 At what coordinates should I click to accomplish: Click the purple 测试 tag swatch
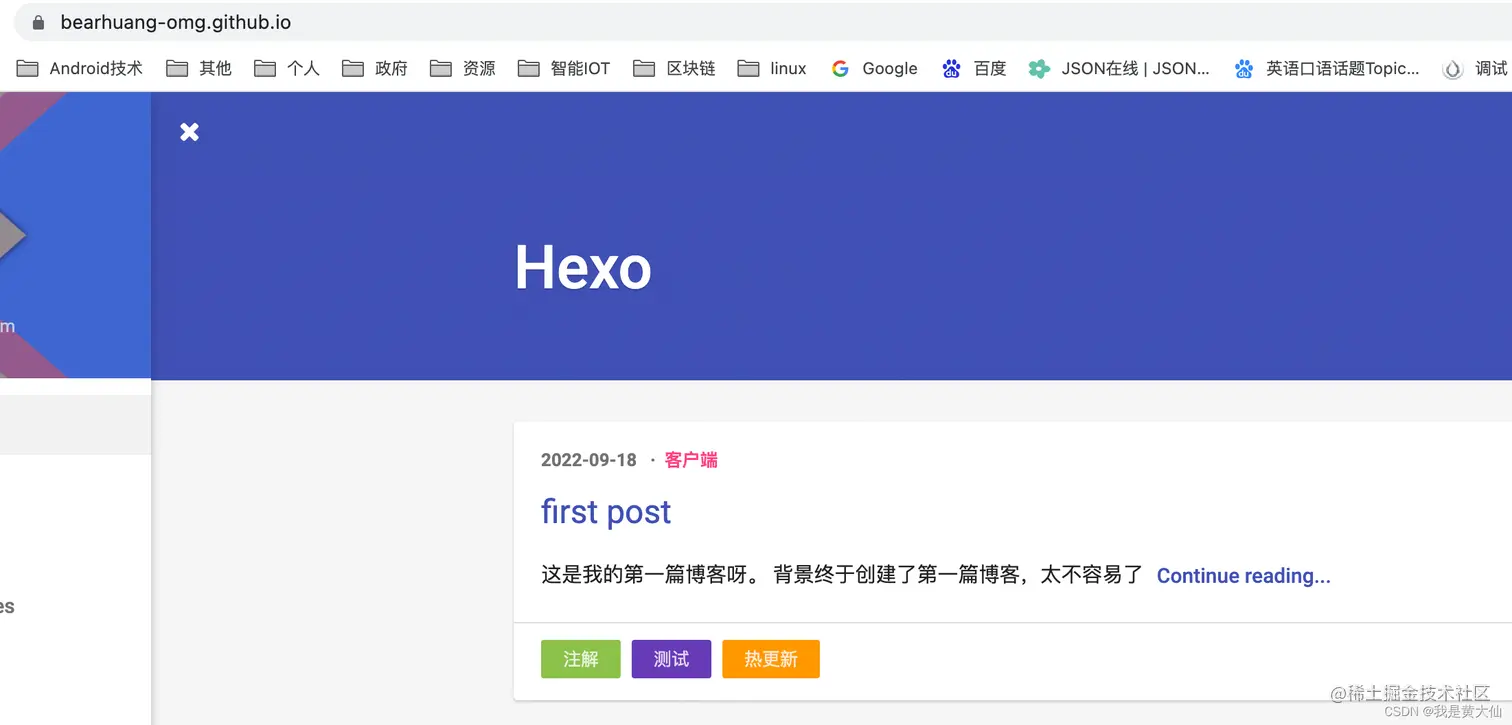670,659
